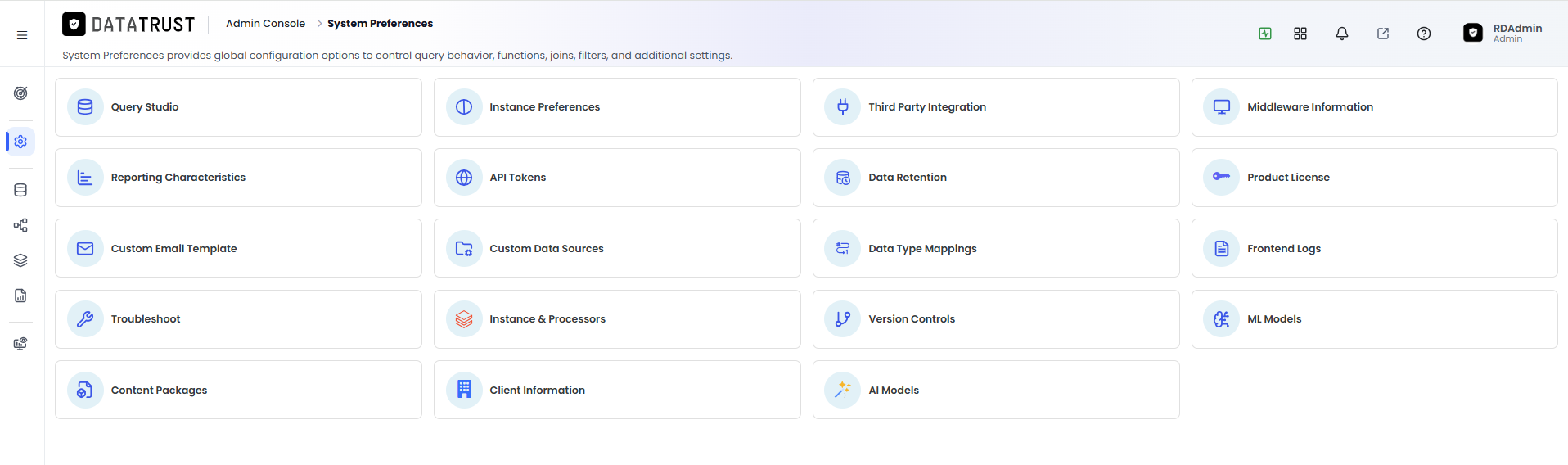Click the Instance & Processors layers icon
Screen dimensions: 1568x465
coord(464,319)
